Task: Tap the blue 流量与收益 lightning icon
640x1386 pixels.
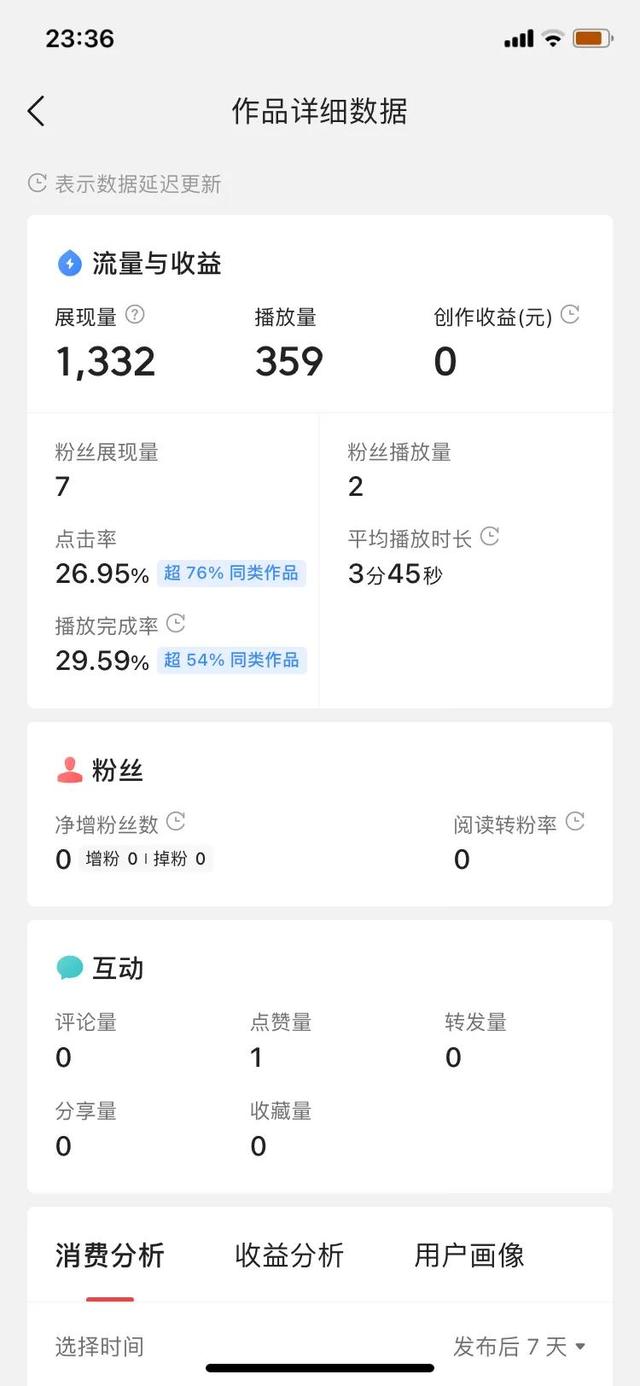Action: tap(69, 264)
